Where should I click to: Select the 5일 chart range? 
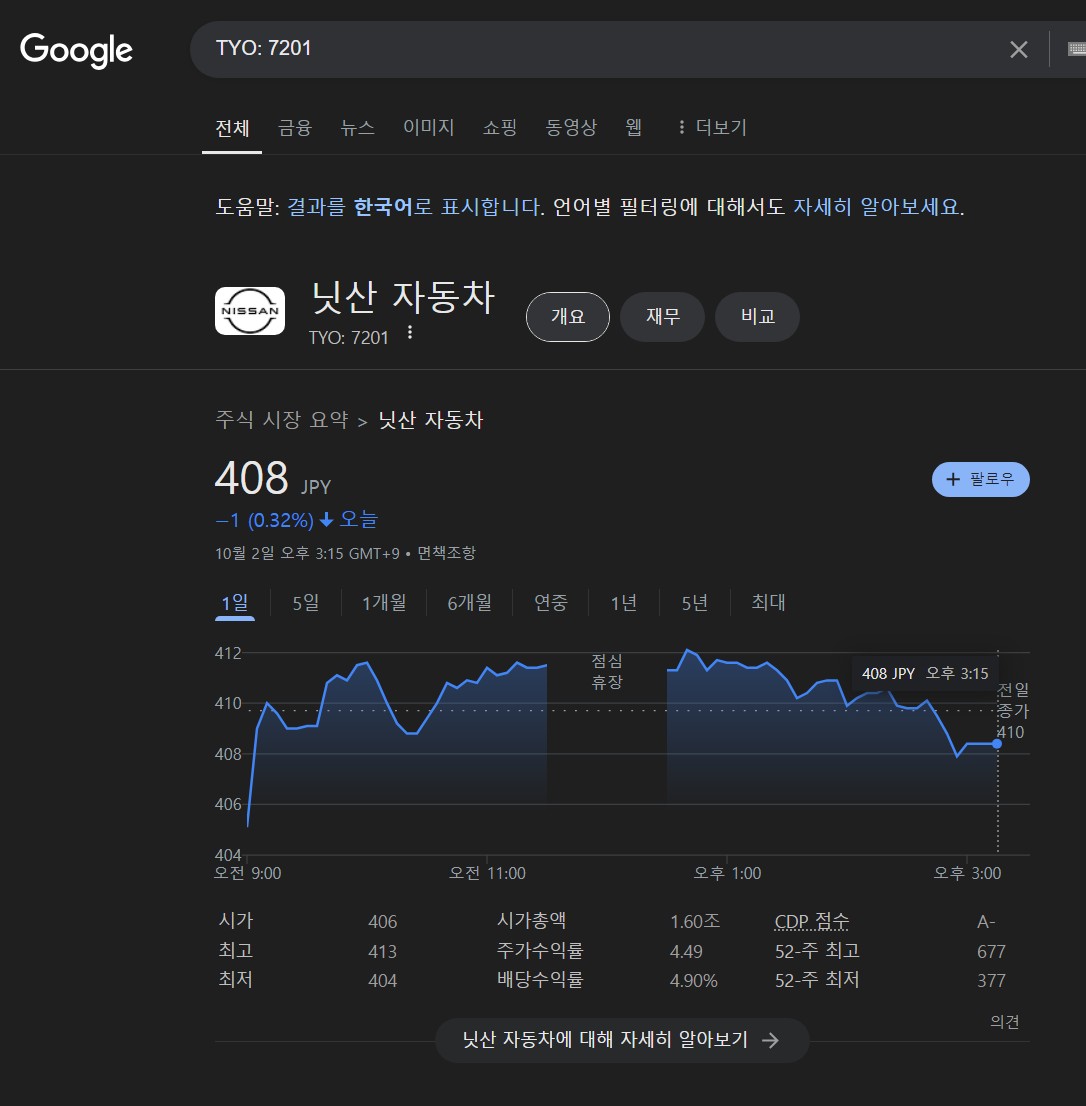pyautogui.click(x=306, y=603)
